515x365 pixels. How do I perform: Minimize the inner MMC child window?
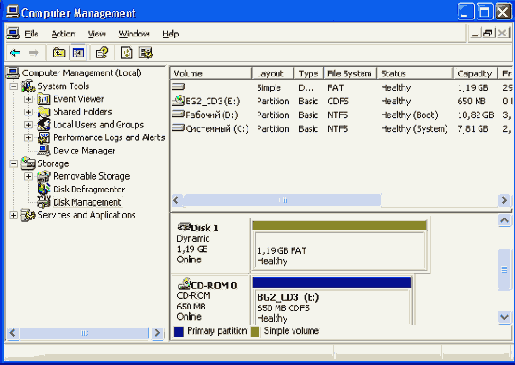coord(476,33)
